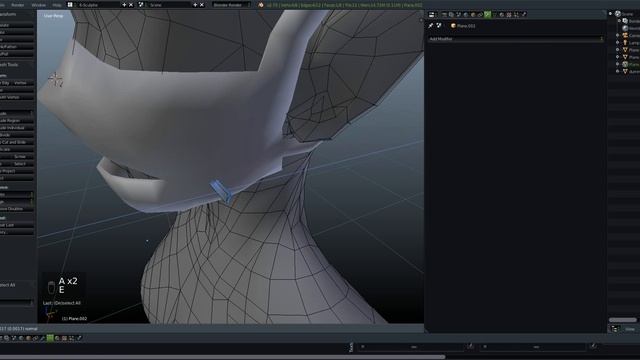Screen dimensions: 640x360
Task: Open the Scene Properties tab icon in the right-hand properties panel
Action: 458,15
